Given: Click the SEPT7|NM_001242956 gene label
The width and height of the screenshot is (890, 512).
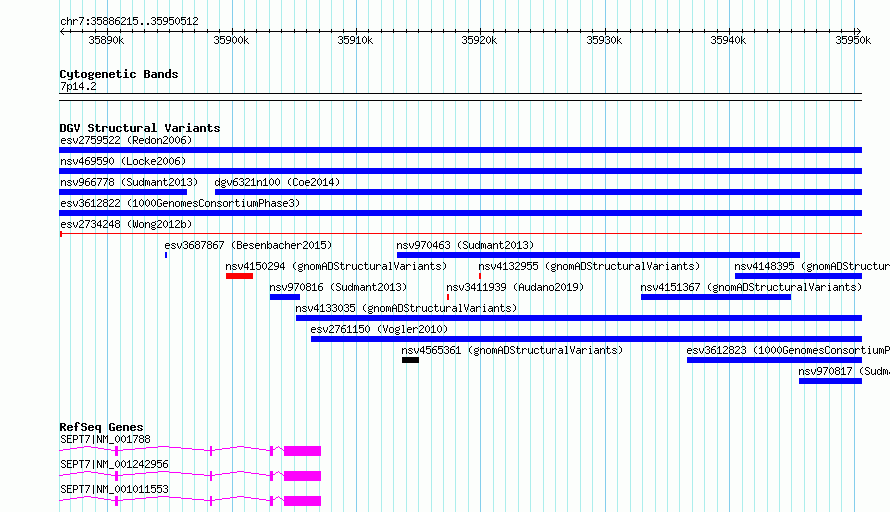Looking at the screenshot, I should pos(114,464).
